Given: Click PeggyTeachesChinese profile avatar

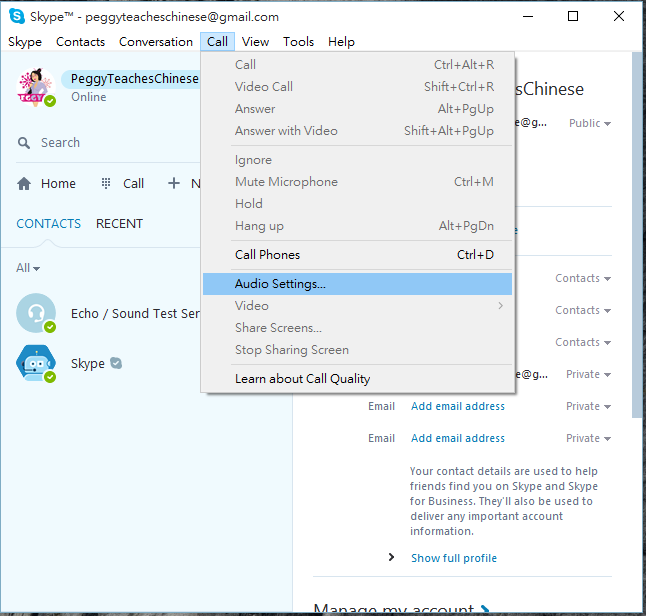Looking at the screenshot, I should (36, 87).
